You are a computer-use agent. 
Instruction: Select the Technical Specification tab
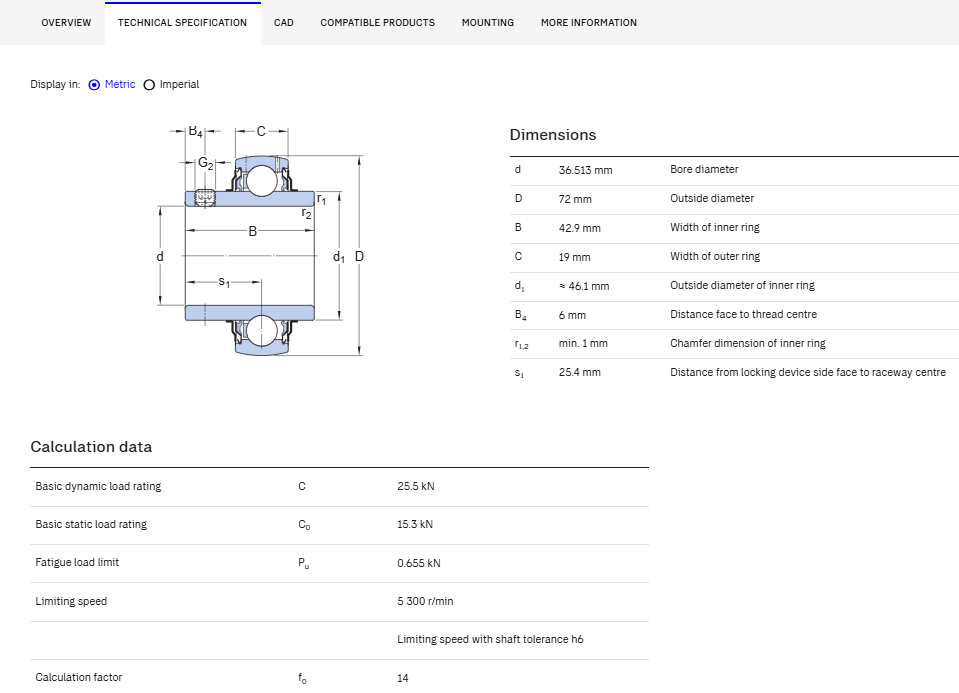pos(182,23)
